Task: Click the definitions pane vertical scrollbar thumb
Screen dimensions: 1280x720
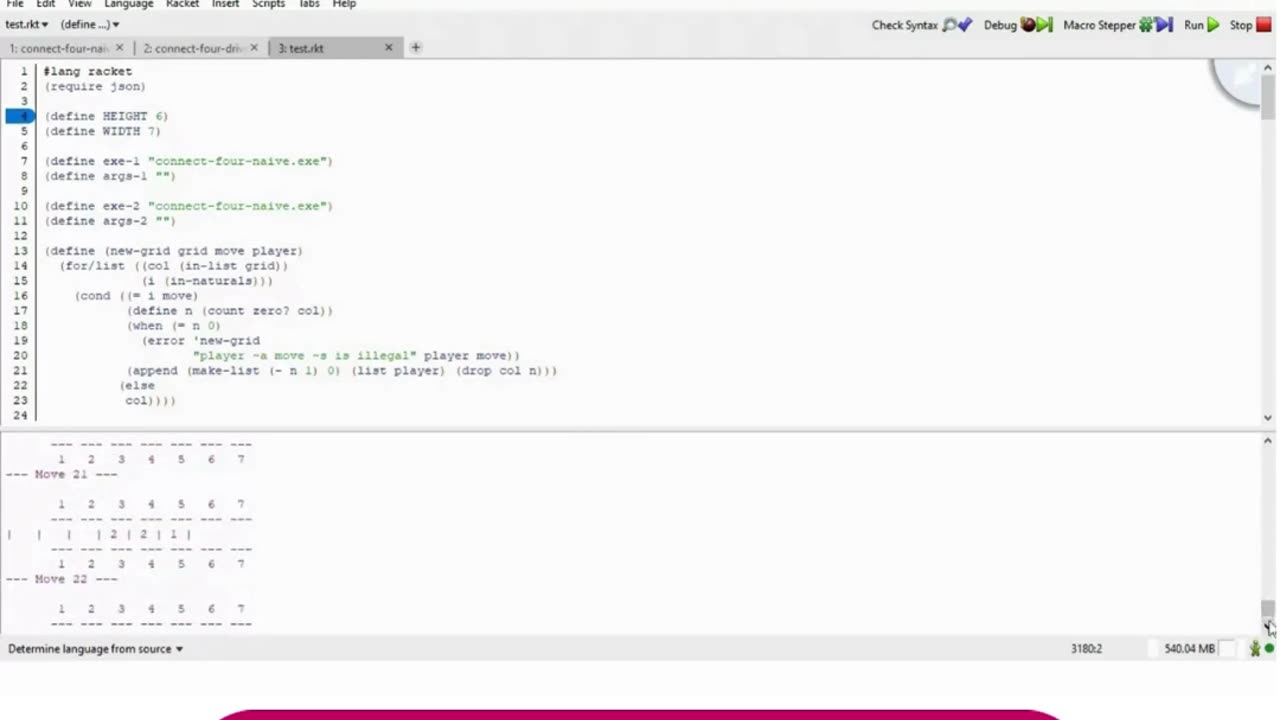Action: tap(1268, 98)
